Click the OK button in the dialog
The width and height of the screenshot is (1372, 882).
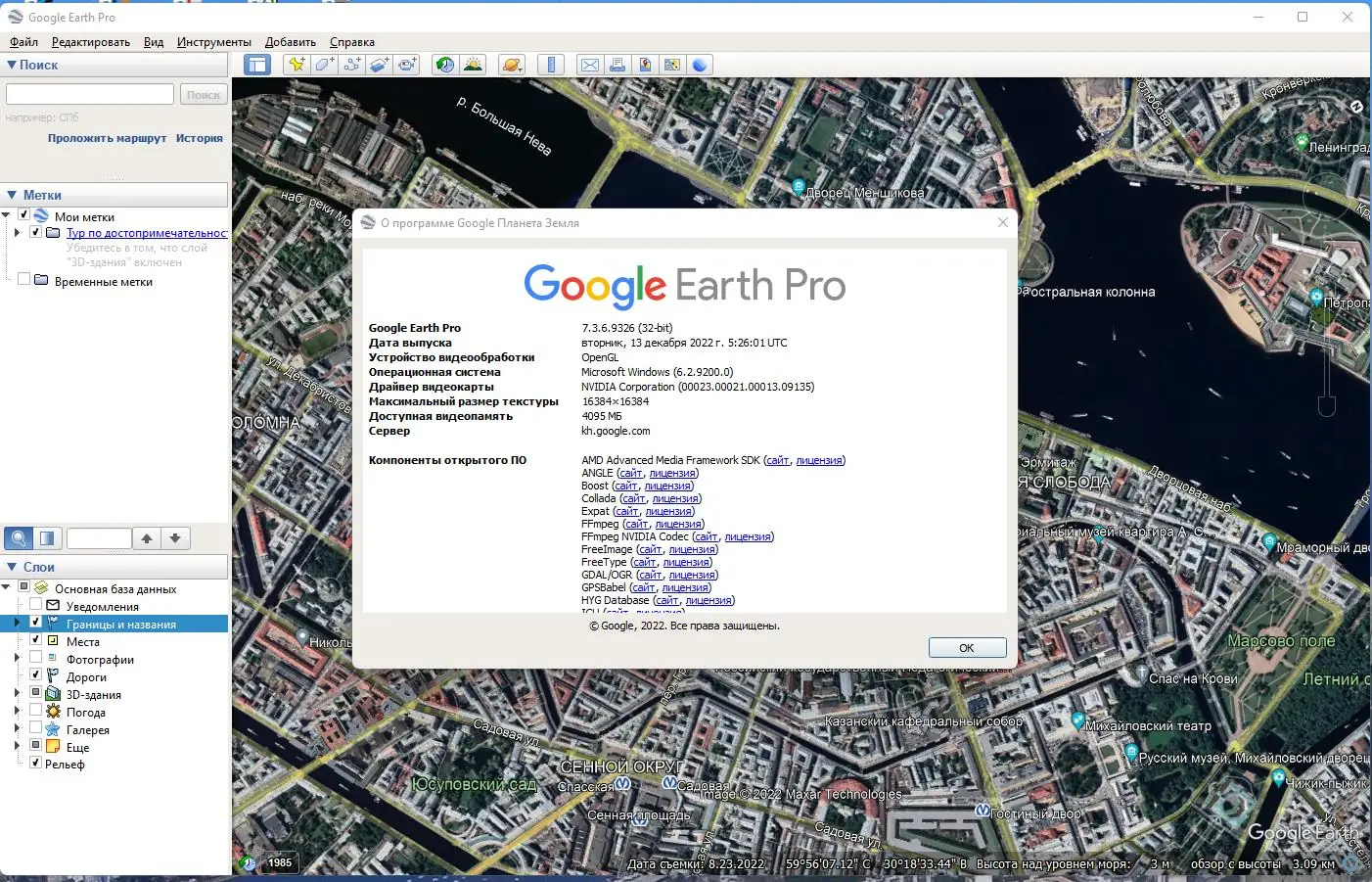click(967, 648)
